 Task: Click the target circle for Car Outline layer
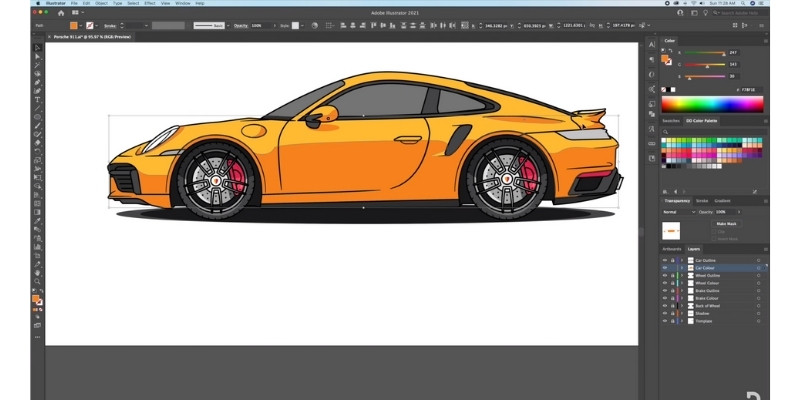click(758, 260)
